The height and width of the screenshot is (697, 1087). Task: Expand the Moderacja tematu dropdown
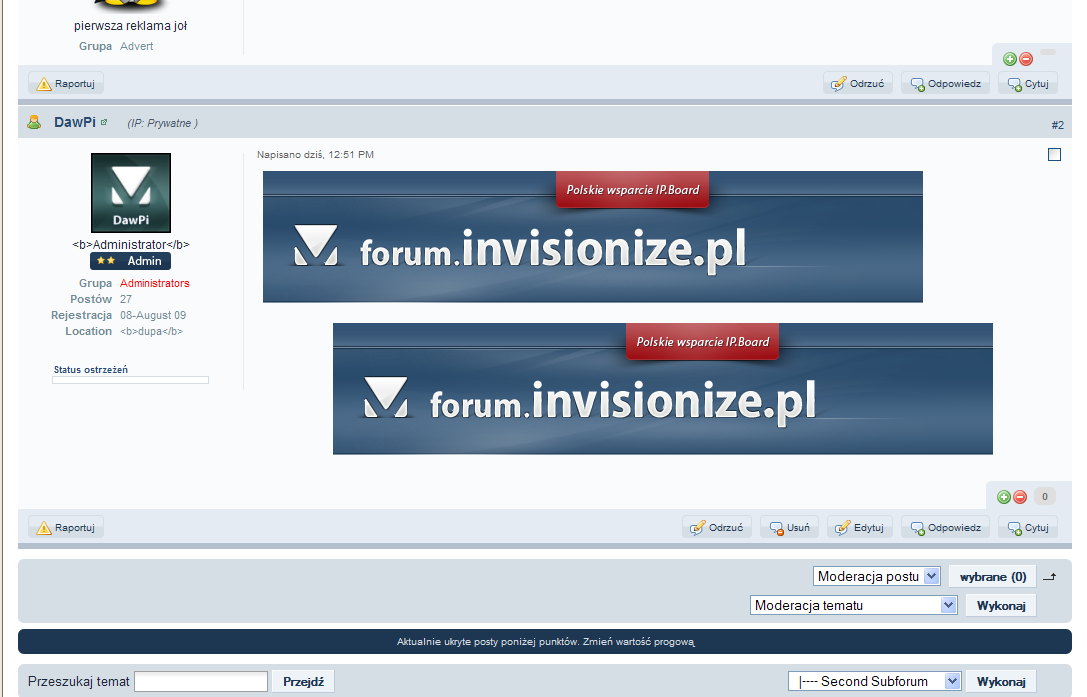coord(853,605)
